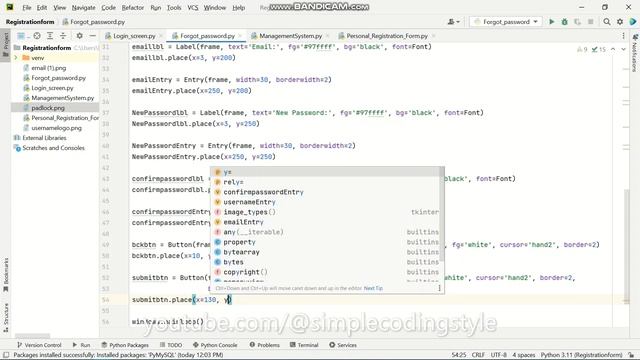Screen dimensions: 640x360
Task: Start debugging with the bug icon
Action: pos(564,22)
